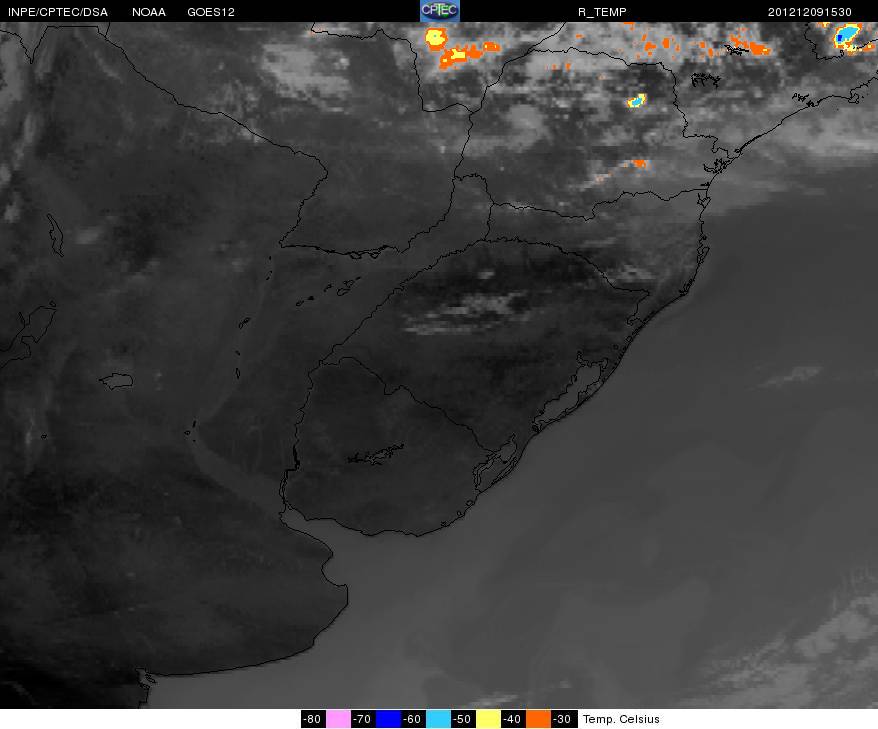The width and height of the screenshot is (878, 729).
Task: Select the -30 legend value
Action: pyautogui.click(x=563, y=719)
